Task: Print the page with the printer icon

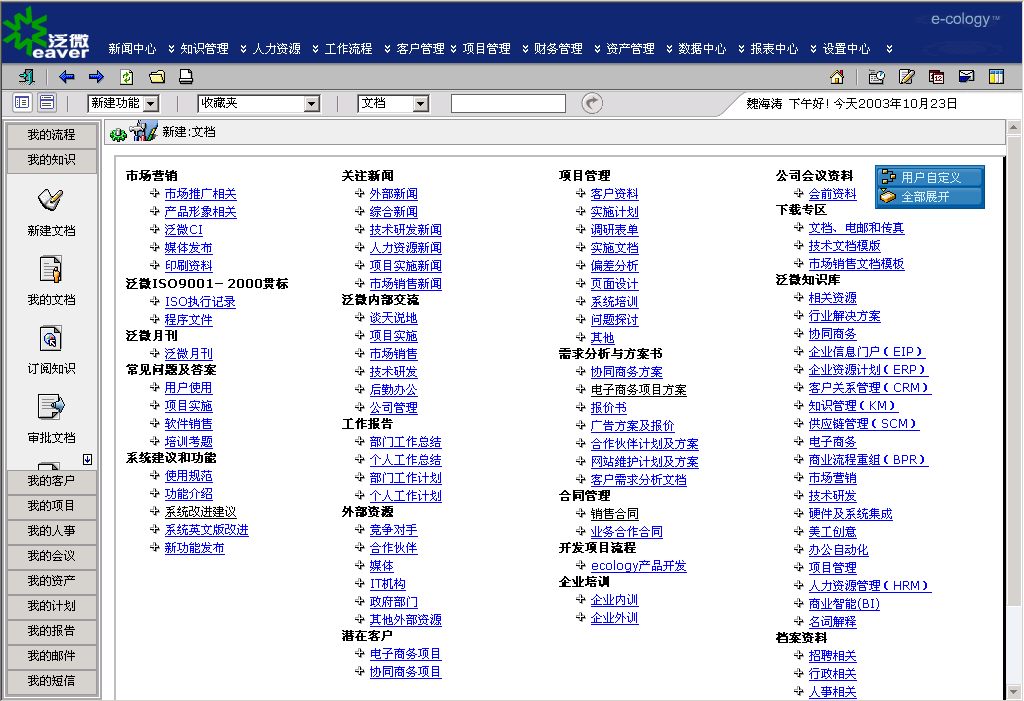Action: (186, 77)
